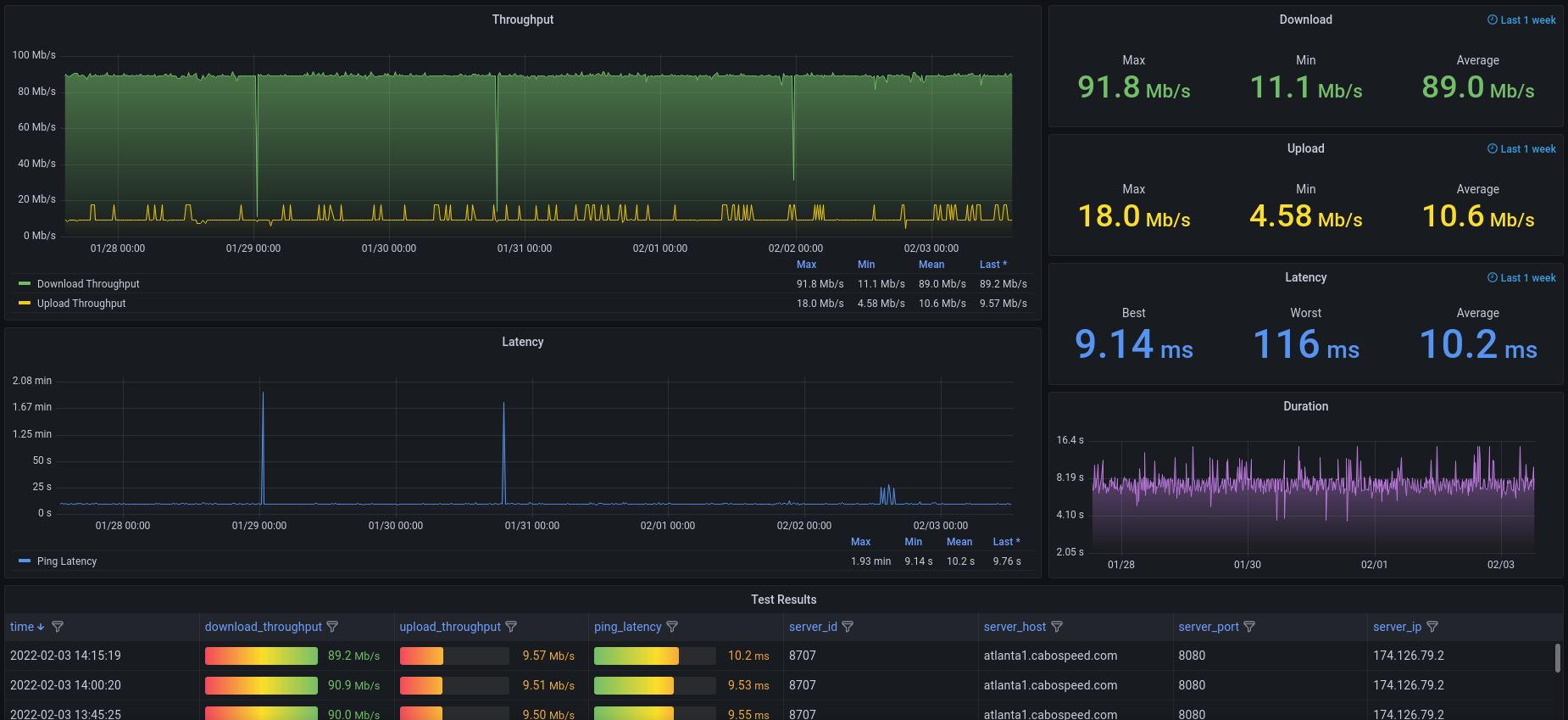Click green Download Throughput legend color
The height and width of the screenshot is (720, 1568).
25,283
